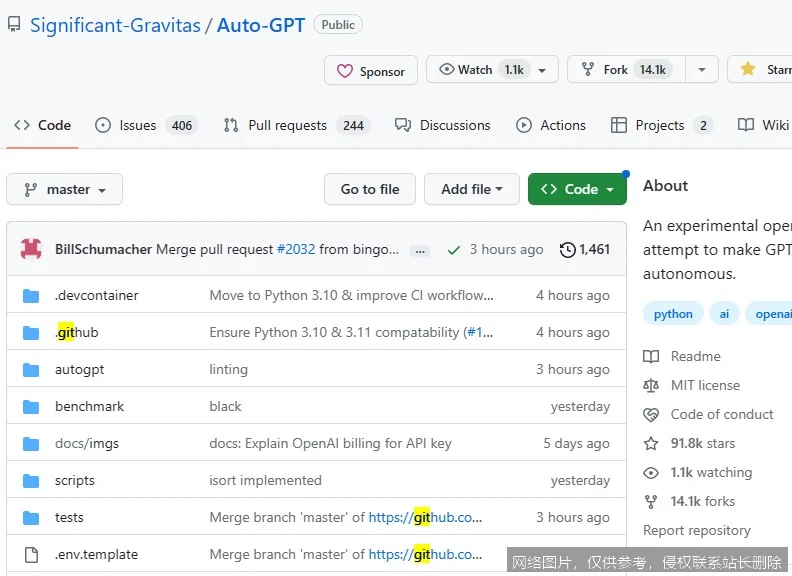
Task: Open the Actions tab
Action: pyautogui.click(x=551, y=125)
